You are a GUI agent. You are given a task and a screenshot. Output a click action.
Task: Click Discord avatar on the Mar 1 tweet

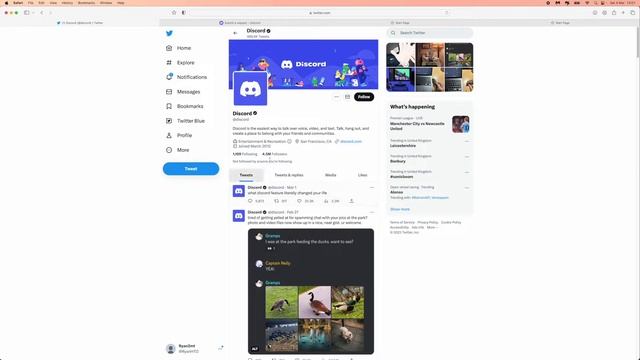pos(239,191)
